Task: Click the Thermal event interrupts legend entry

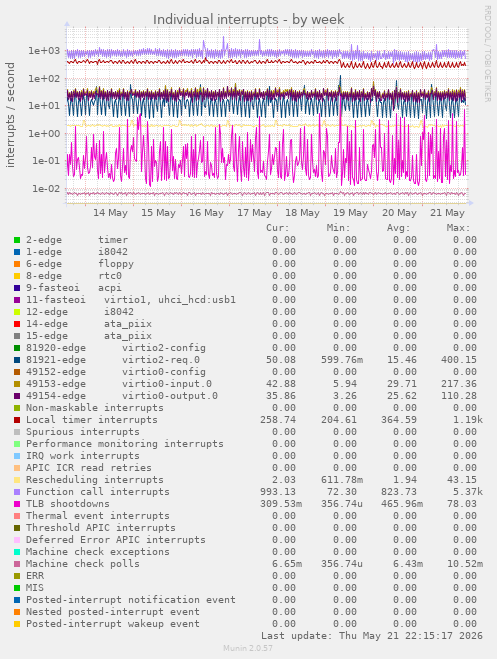Action: (97, 516)
